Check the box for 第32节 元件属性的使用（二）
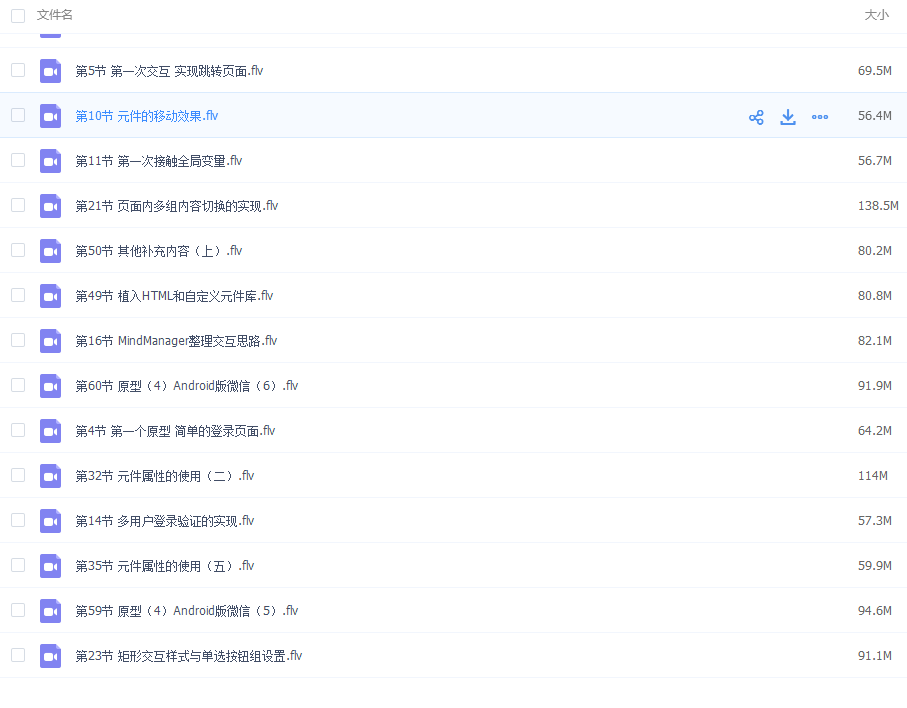 coord(18,475)
